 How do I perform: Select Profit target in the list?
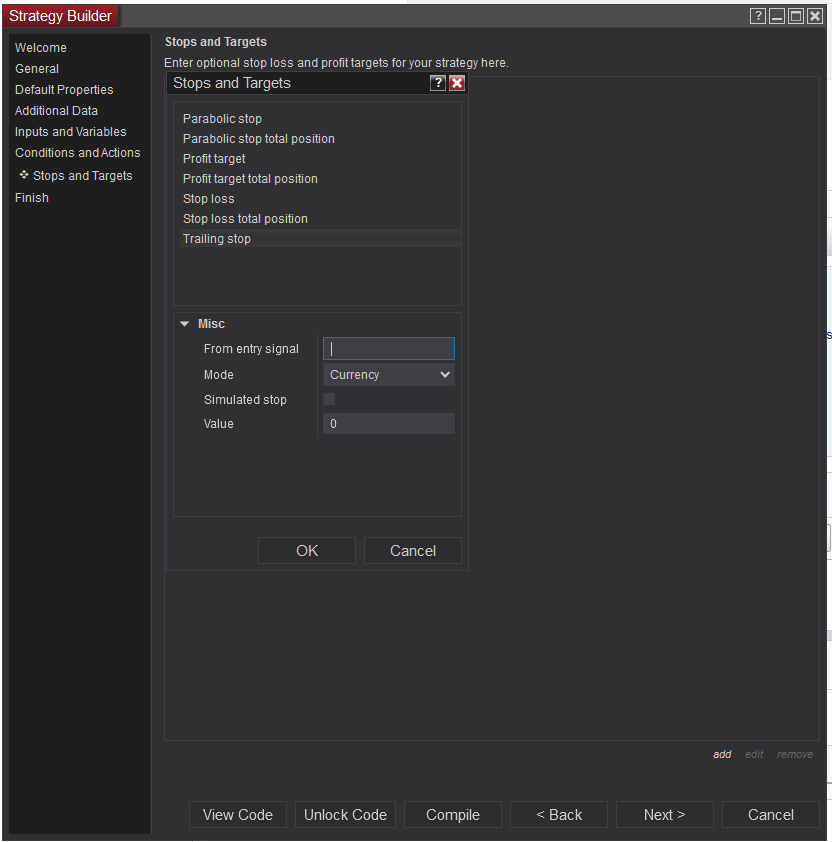click(321, 159)
